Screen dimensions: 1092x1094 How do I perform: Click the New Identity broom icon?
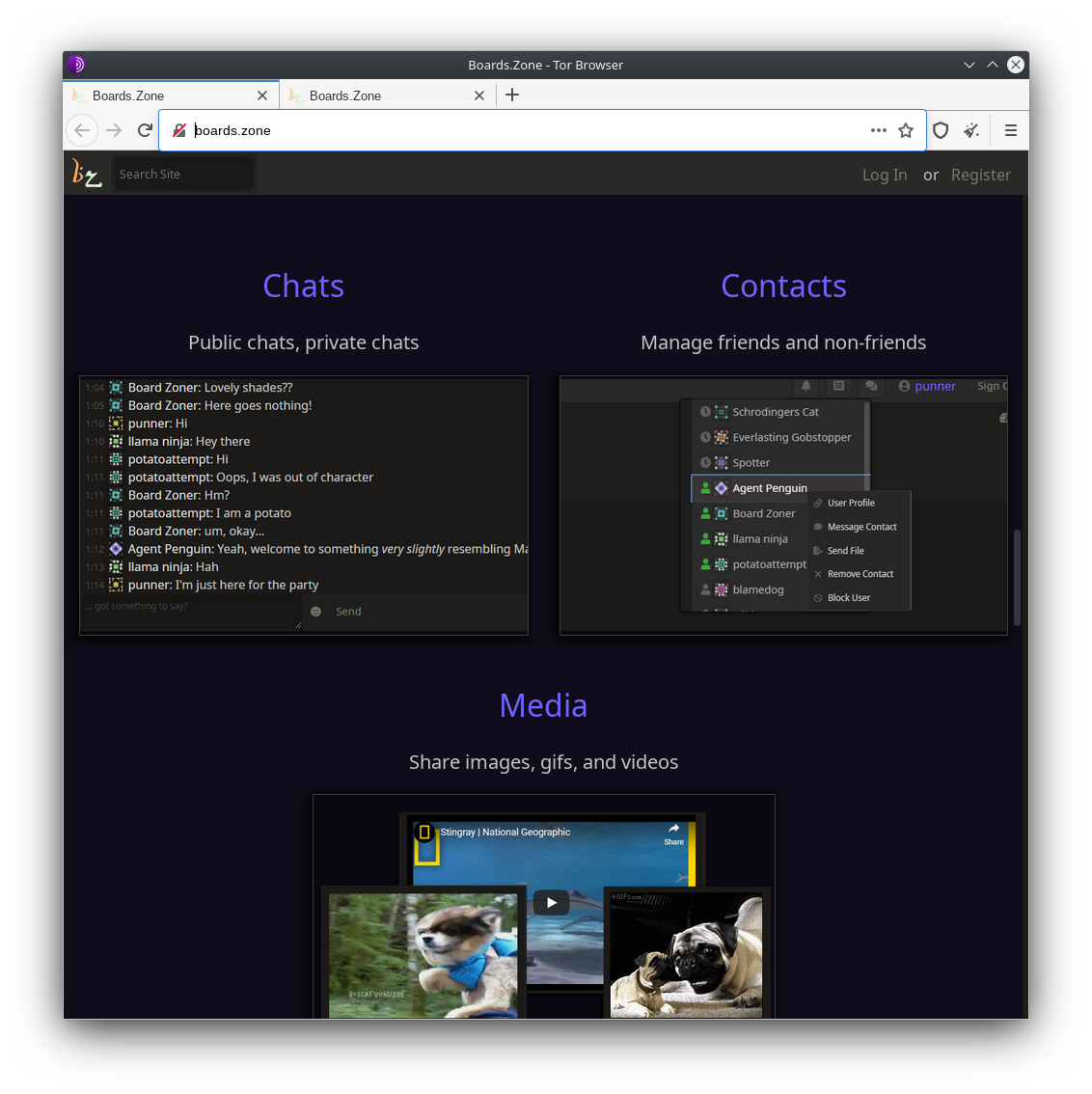[x=971, y=130]
